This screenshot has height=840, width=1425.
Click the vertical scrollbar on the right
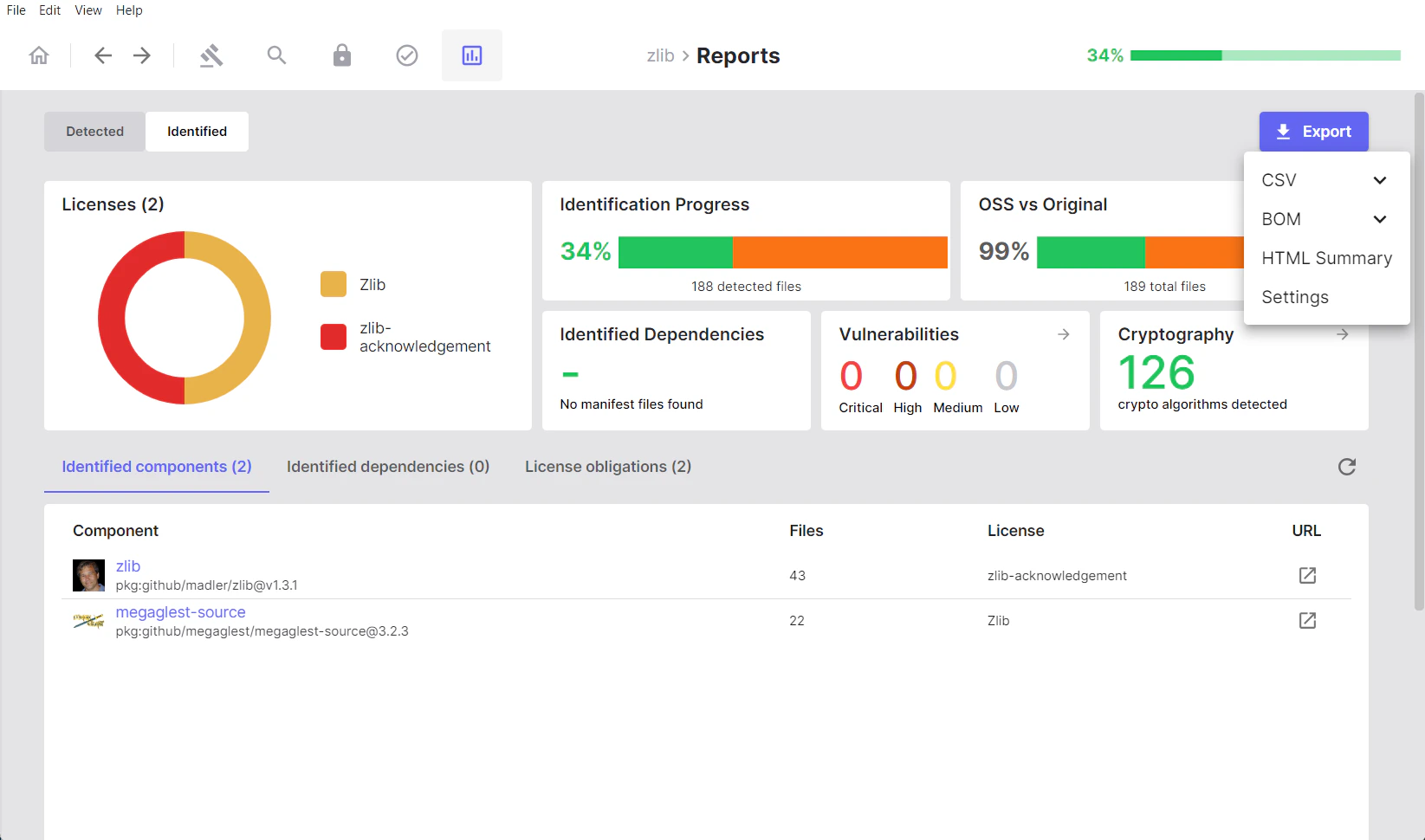1419,351
